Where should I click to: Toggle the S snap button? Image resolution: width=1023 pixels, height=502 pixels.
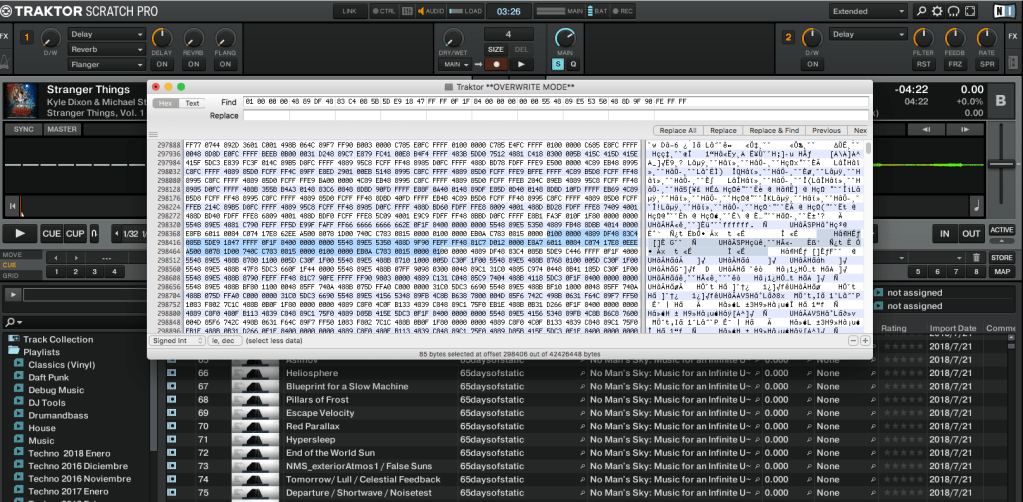pos(558,64)
